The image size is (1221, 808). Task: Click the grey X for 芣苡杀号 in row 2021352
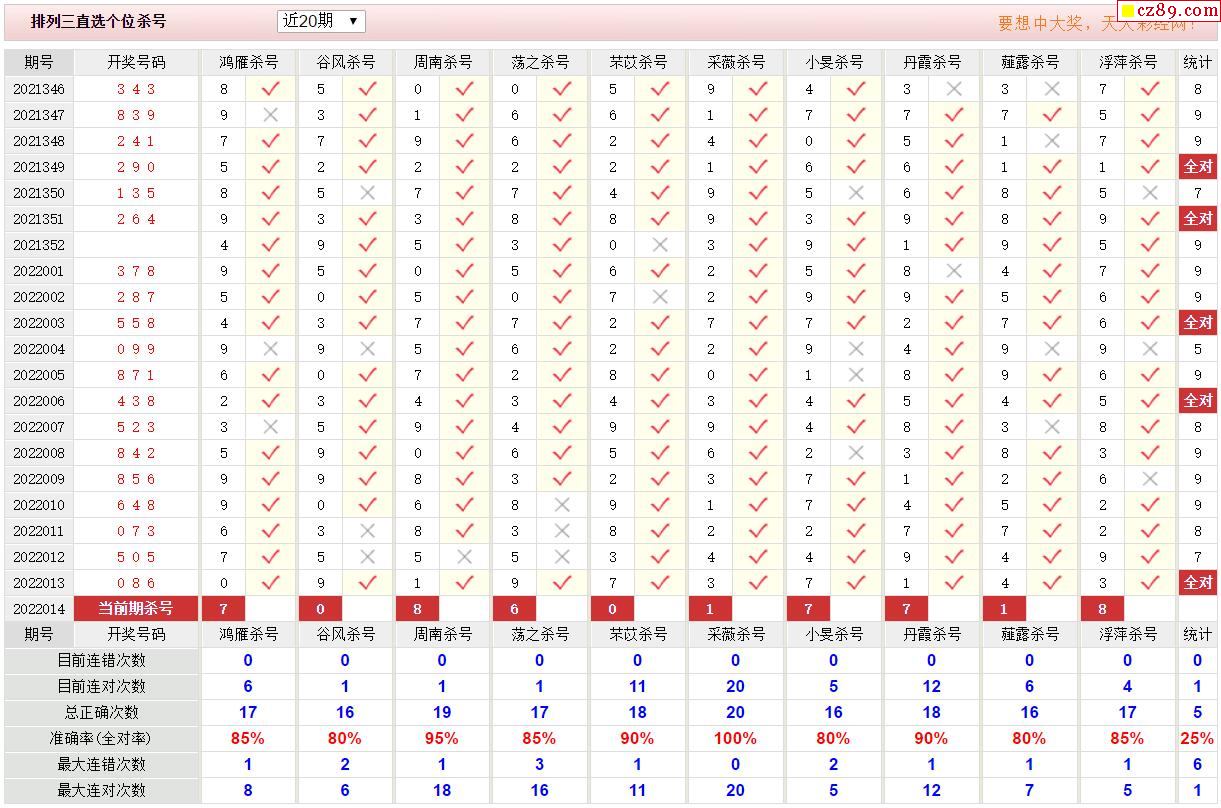[x=660, y=245]
